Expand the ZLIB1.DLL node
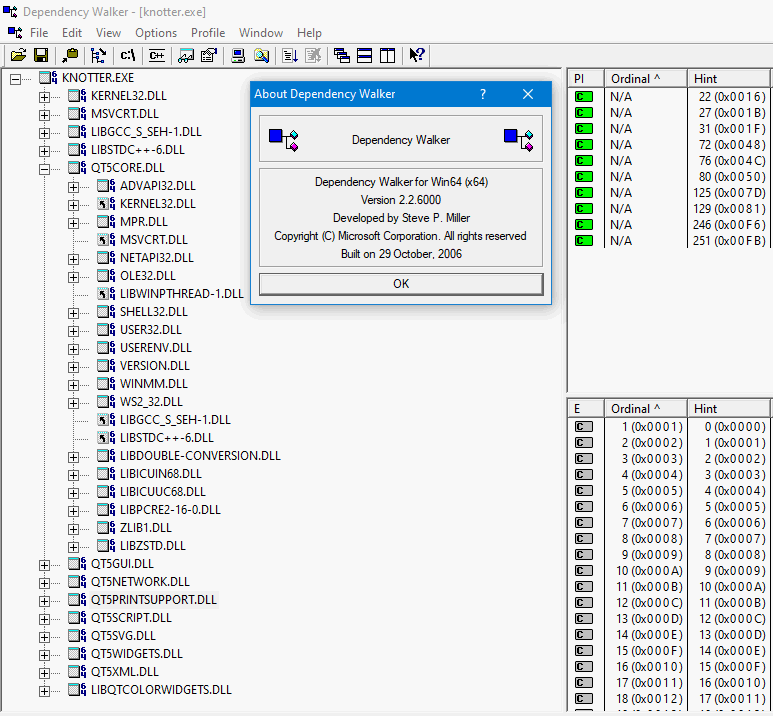Image resolution: width=773 pixels, height=716 pixels. (73, 529)
